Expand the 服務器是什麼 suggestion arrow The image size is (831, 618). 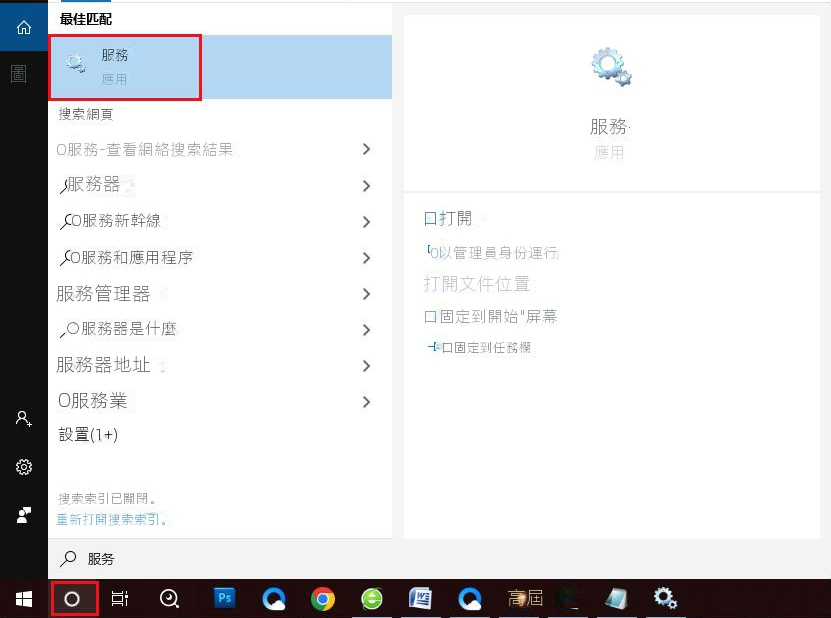click(x=366, y=330)
